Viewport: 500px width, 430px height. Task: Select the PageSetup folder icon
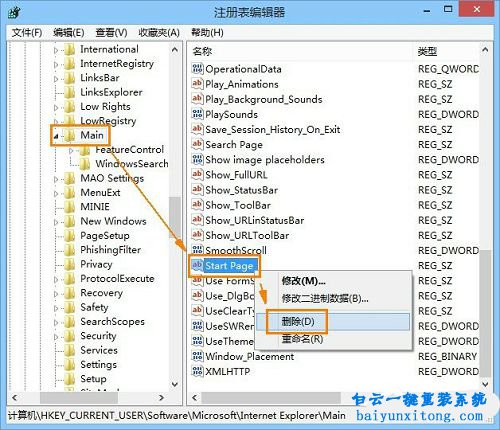pos(70,235)
